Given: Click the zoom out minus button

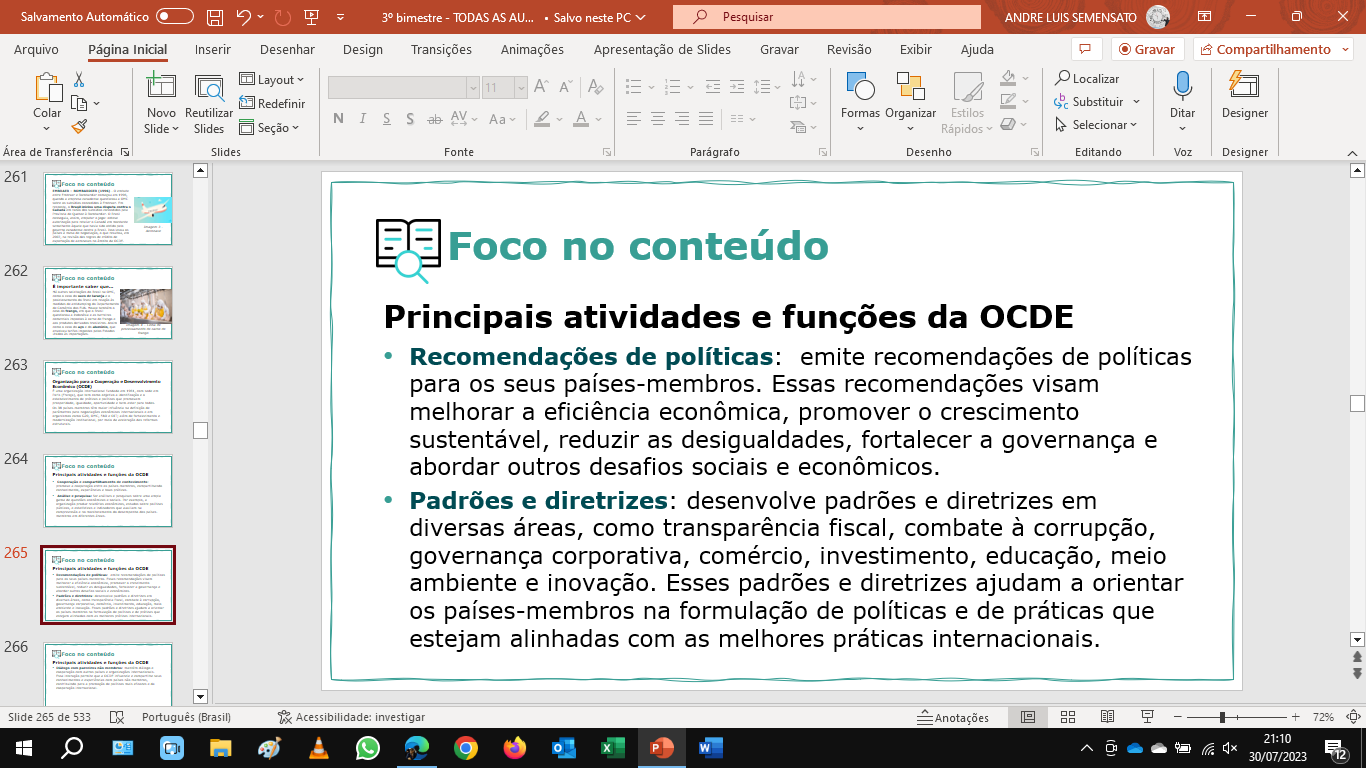Looking at the screenshot, I should pyautogui.click(x=1177, y=717).
